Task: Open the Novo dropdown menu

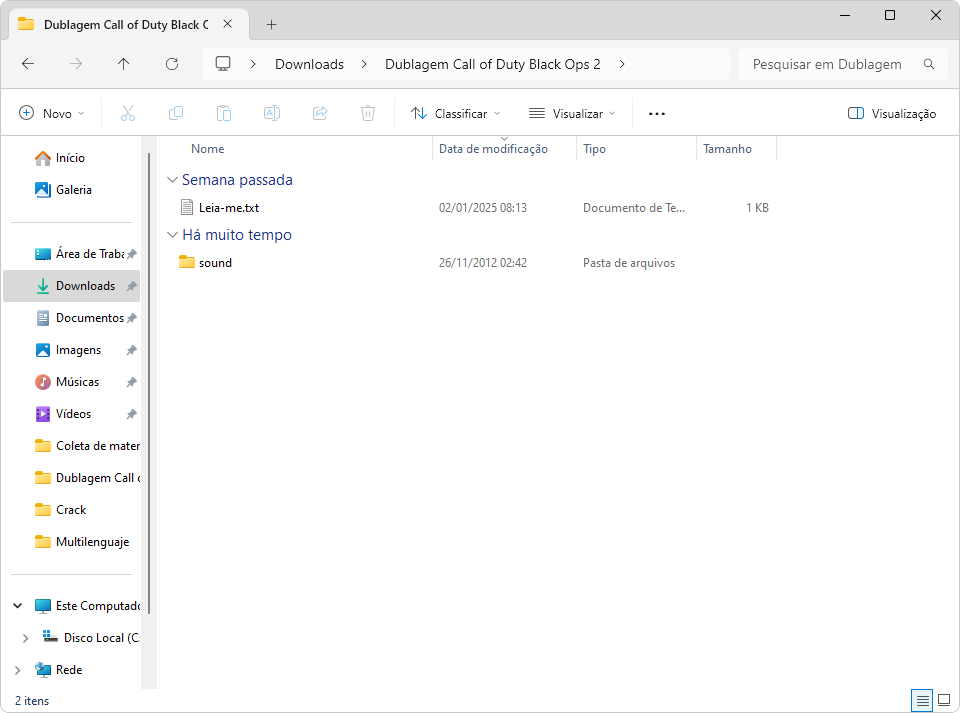Action: pos(52,113)
